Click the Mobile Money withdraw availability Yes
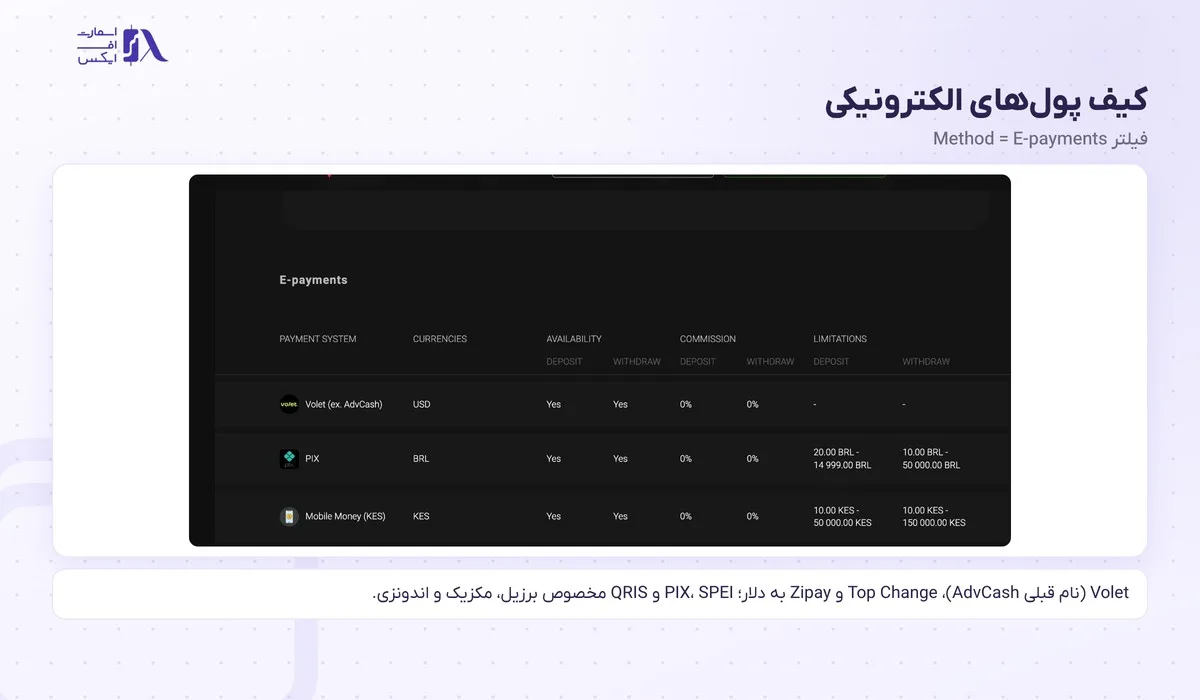The width and height of the screenshot is (1200, 700). pyautogui.click(x=621, y=517)
